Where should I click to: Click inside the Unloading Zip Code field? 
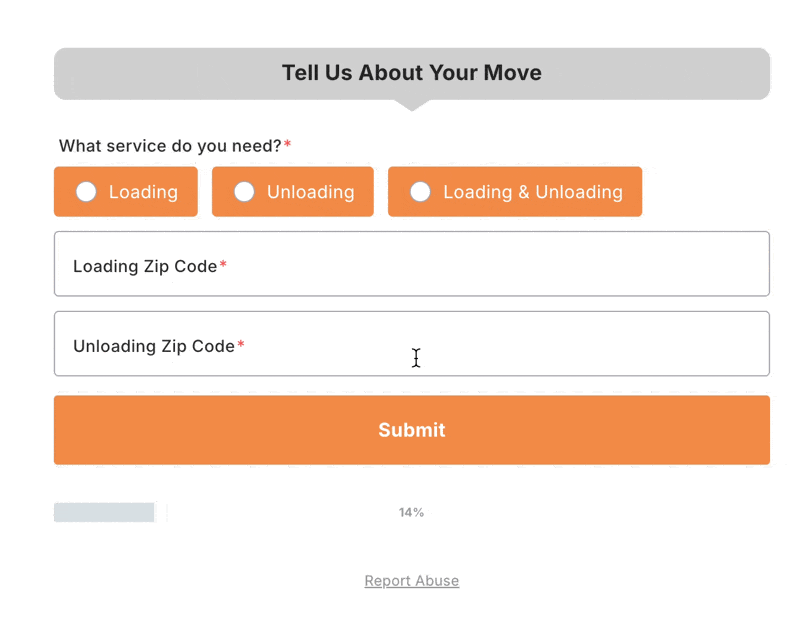411,344
